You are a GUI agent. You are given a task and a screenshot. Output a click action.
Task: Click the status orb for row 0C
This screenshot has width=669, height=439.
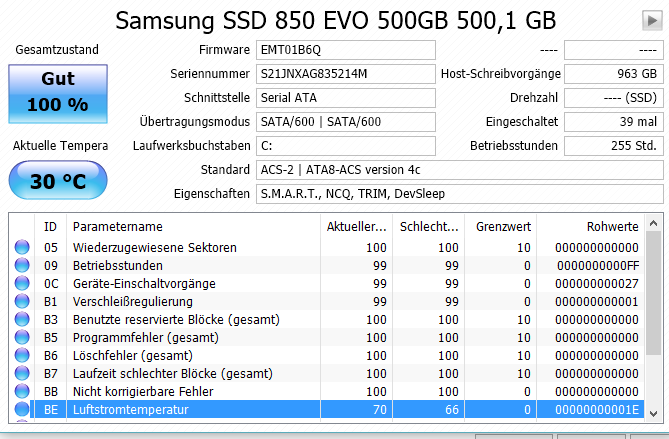click(22, 283)
